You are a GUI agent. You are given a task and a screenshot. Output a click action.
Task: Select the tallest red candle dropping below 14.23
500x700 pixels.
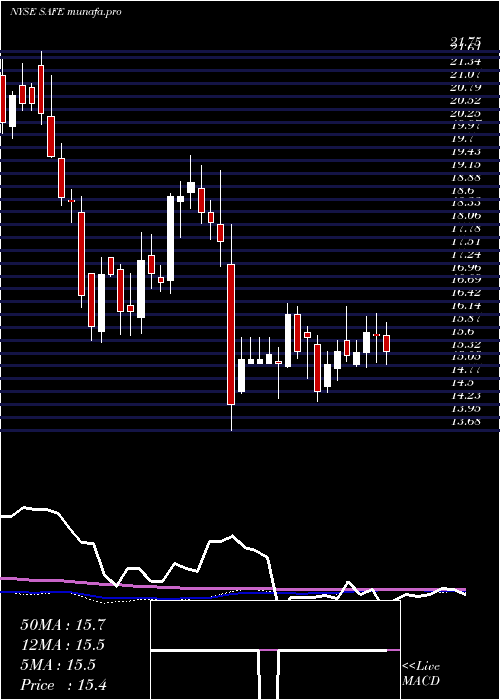click(x=231, y=334)
